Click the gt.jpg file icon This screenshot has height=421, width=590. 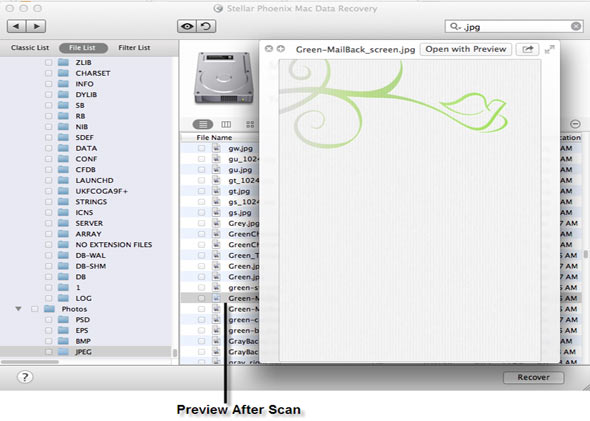tap(216, 191)
